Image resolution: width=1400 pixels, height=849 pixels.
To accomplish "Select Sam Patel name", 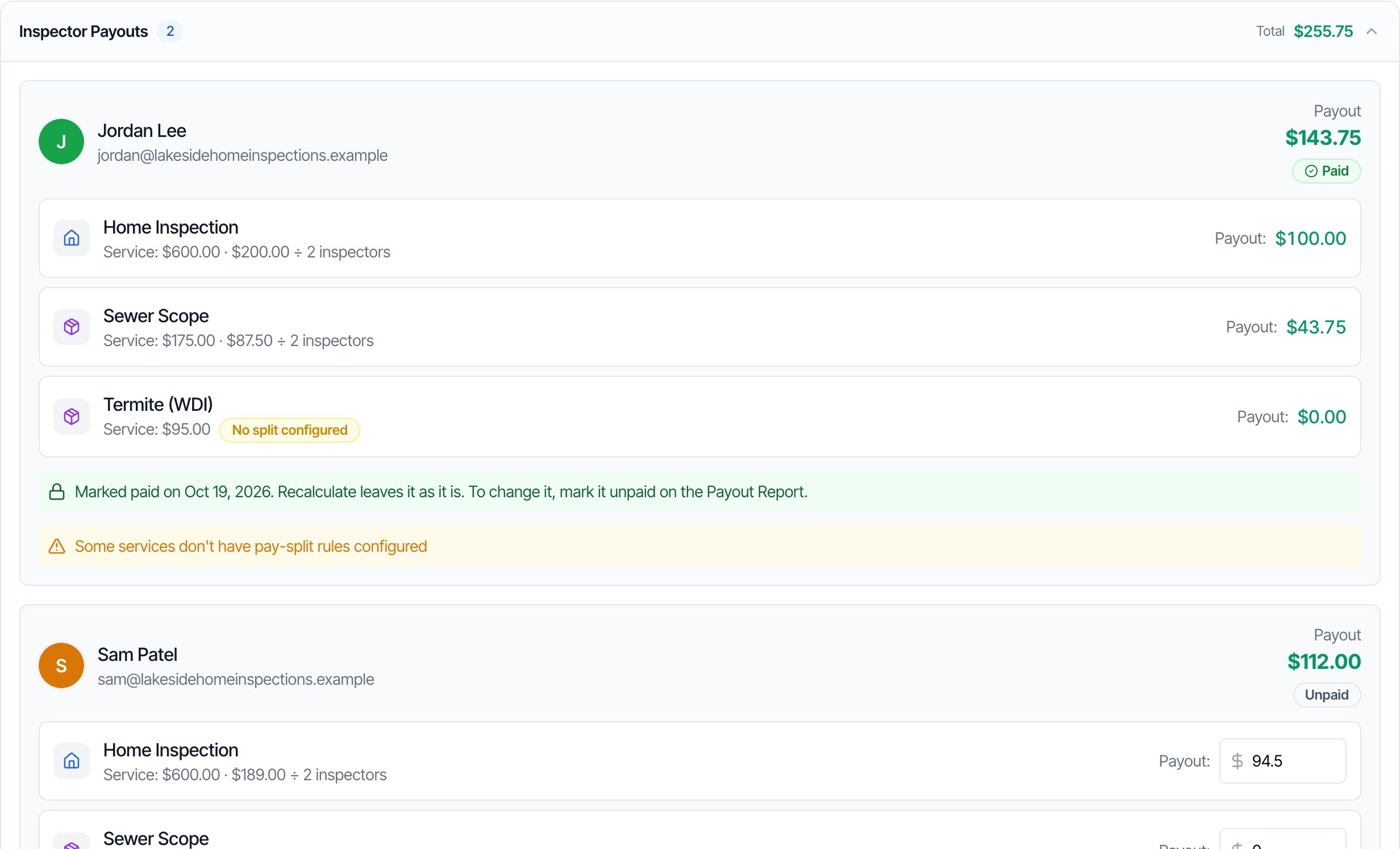I will 137,655.
